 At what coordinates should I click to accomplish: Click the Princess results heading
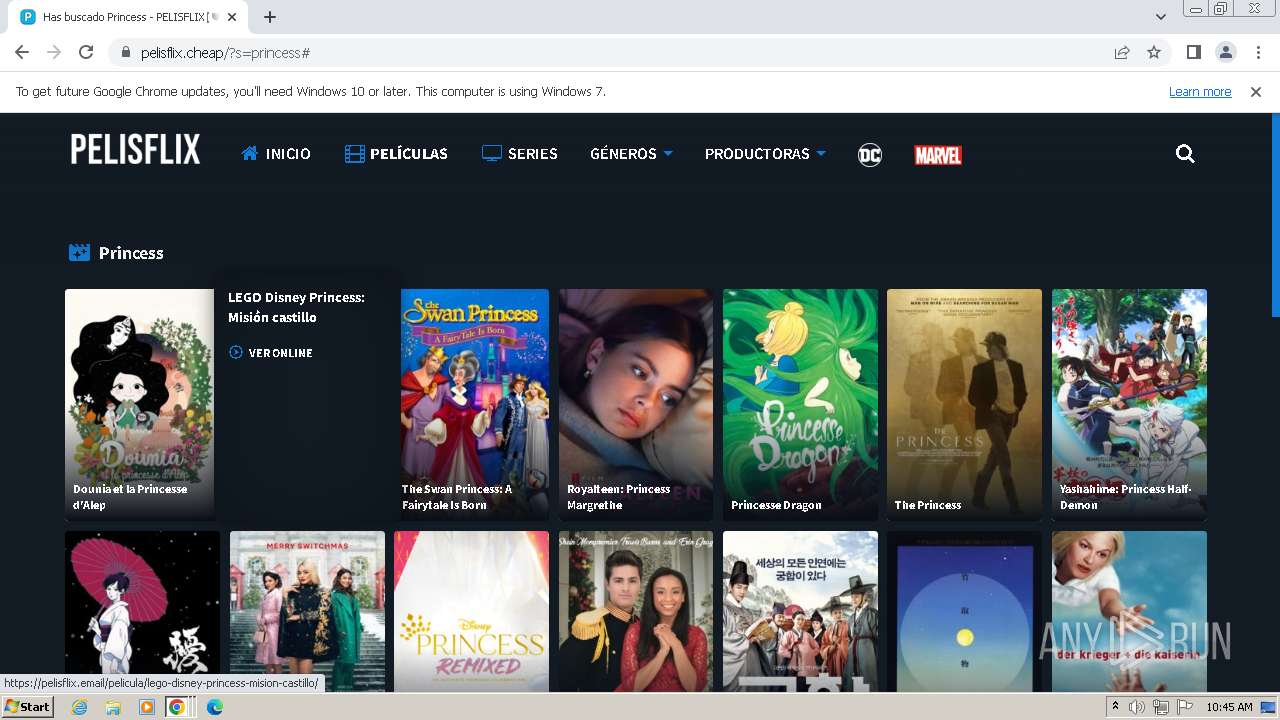point(131,253)
